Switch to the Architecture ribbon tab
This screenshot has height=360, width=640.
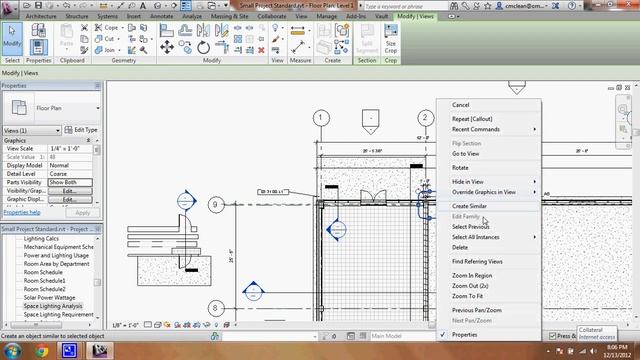(41, 16)
